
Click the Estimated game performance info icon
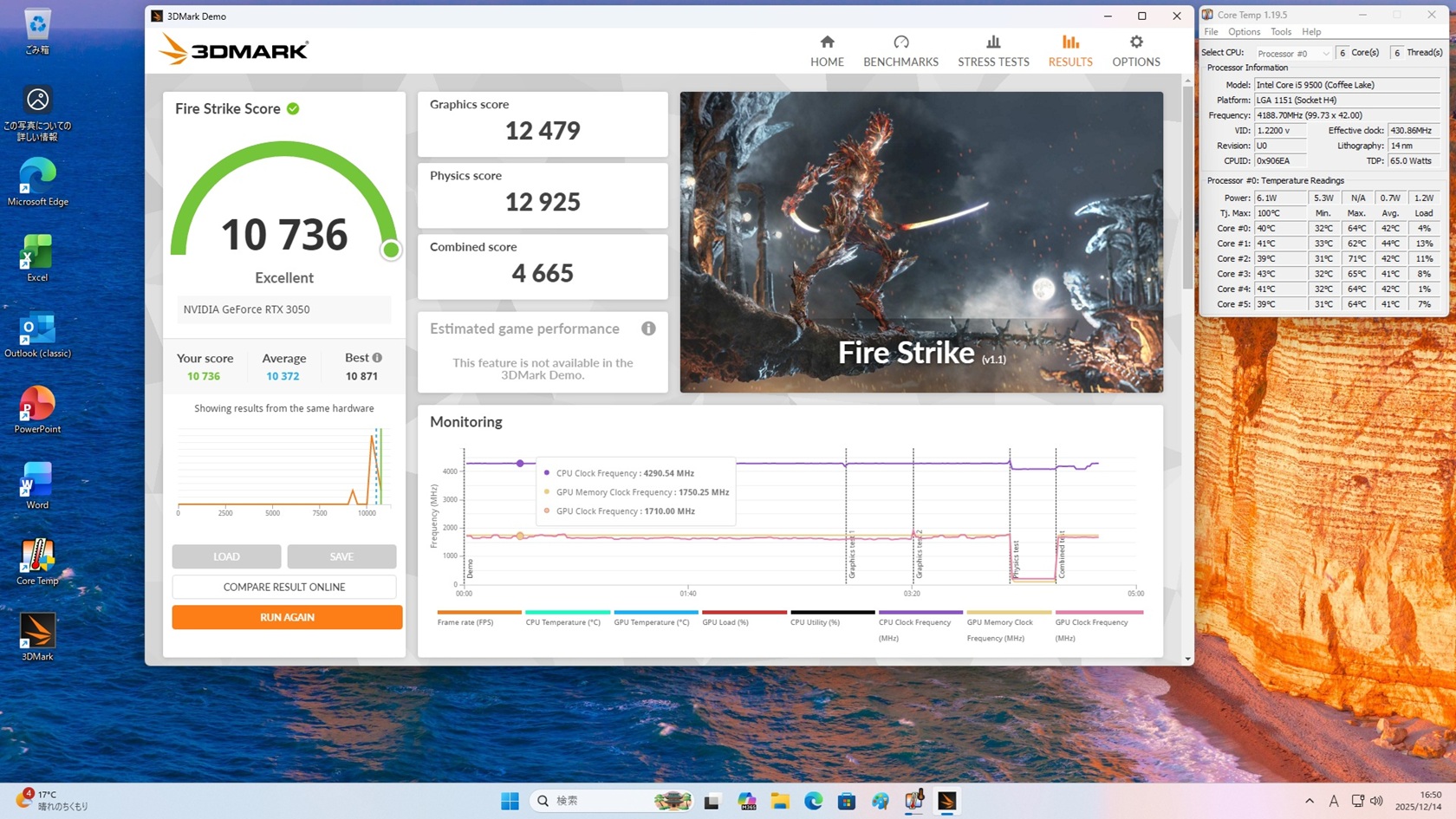point(648,328)
